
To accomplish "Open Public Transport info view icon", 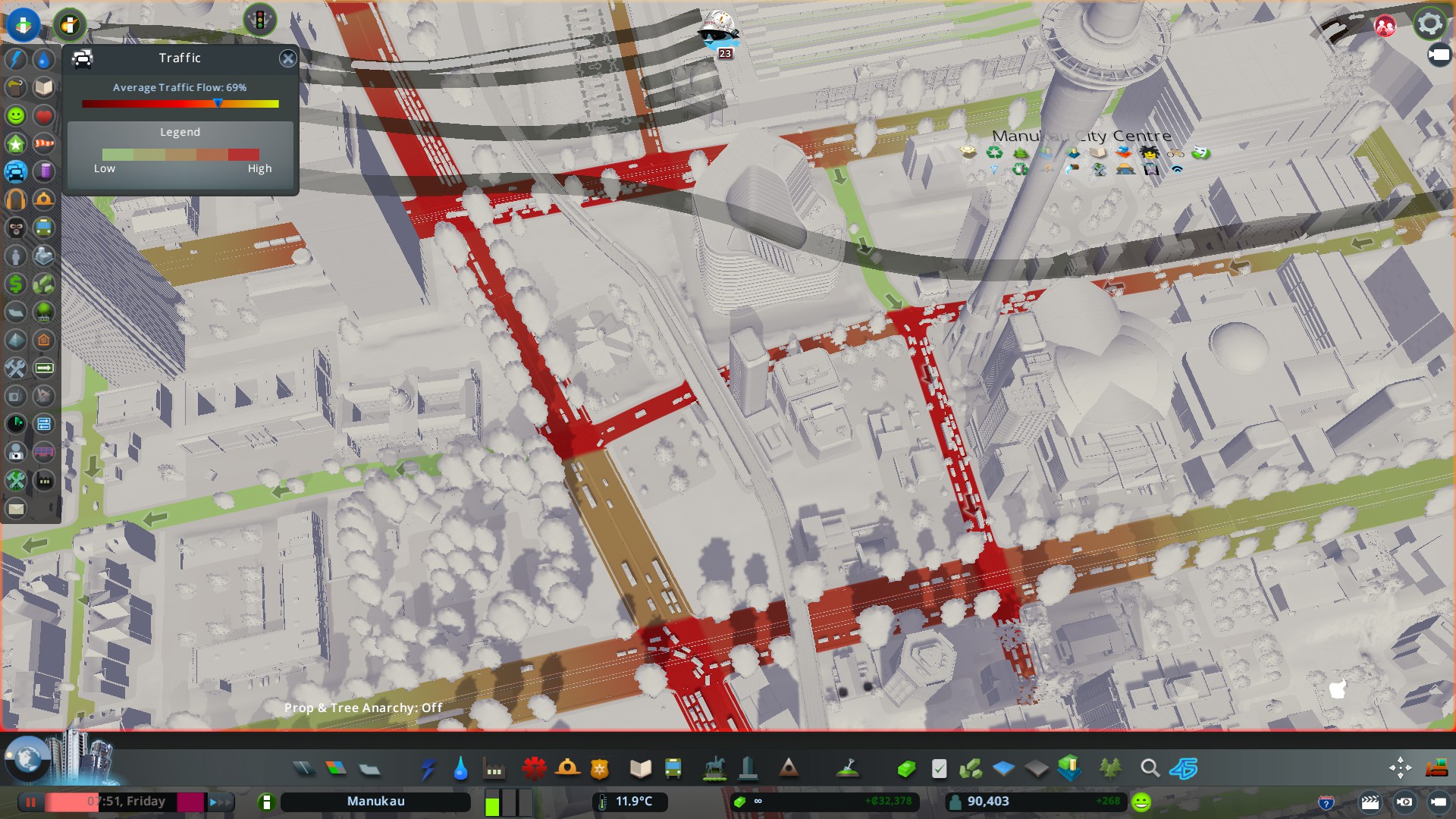I will pyautogui.click(x=44, y=227).
